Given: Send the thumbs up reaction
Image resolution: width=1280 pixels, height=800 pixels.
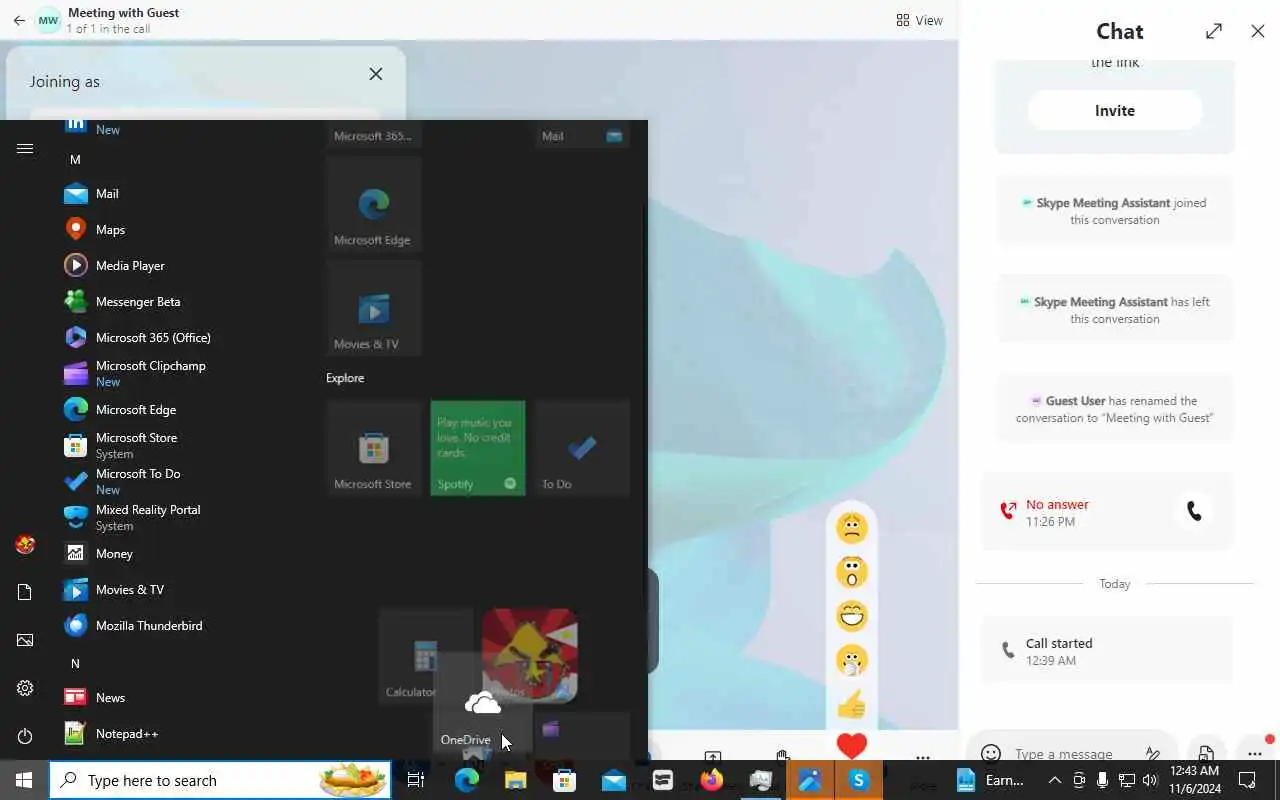Looking at the screenshot, I should tap(852, 704).
